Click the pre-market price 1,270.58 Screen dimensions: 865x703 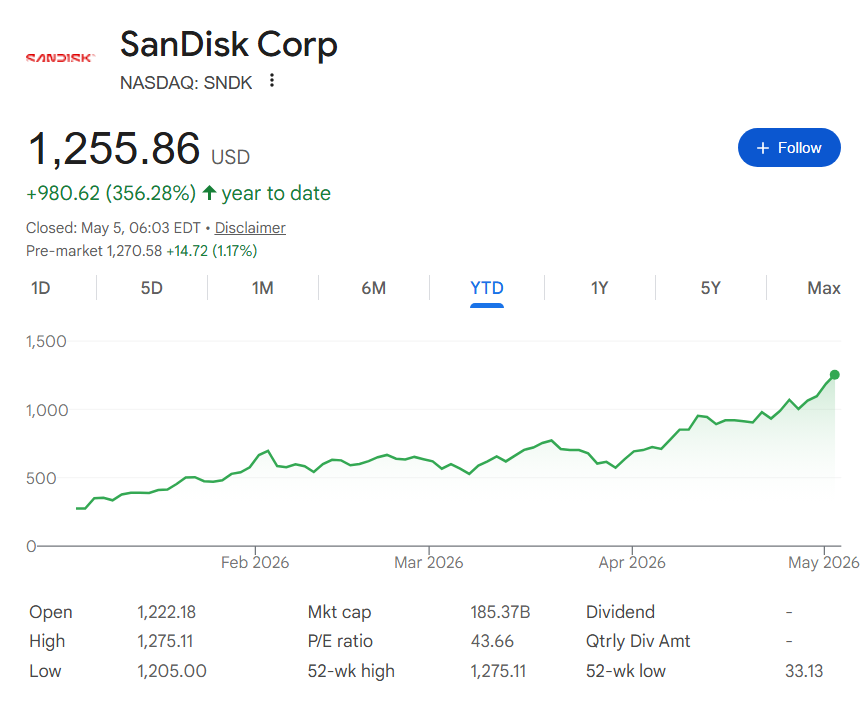pos(134,251)
